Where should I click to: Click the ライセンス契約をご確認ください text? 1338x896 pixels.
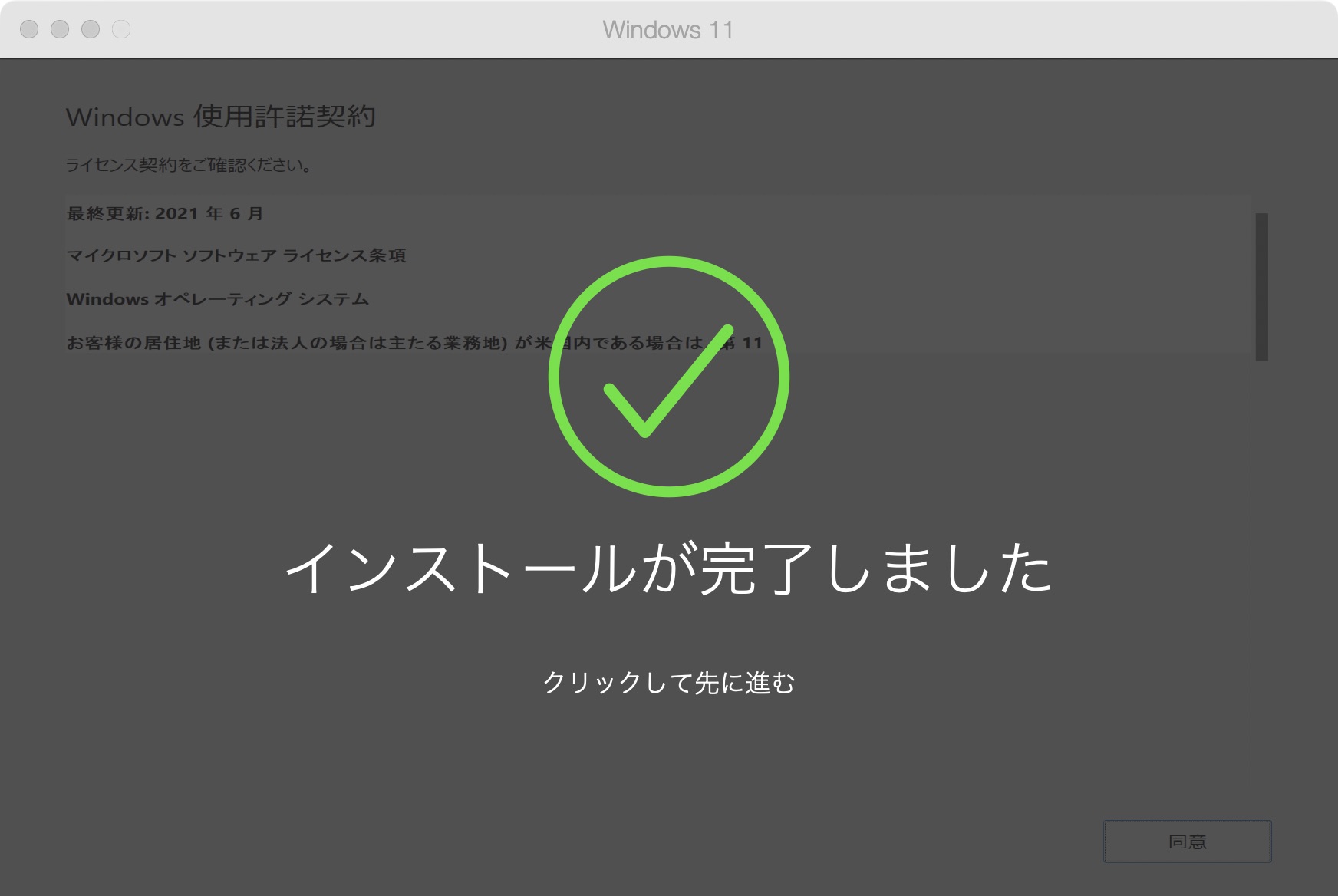[189, 165]
